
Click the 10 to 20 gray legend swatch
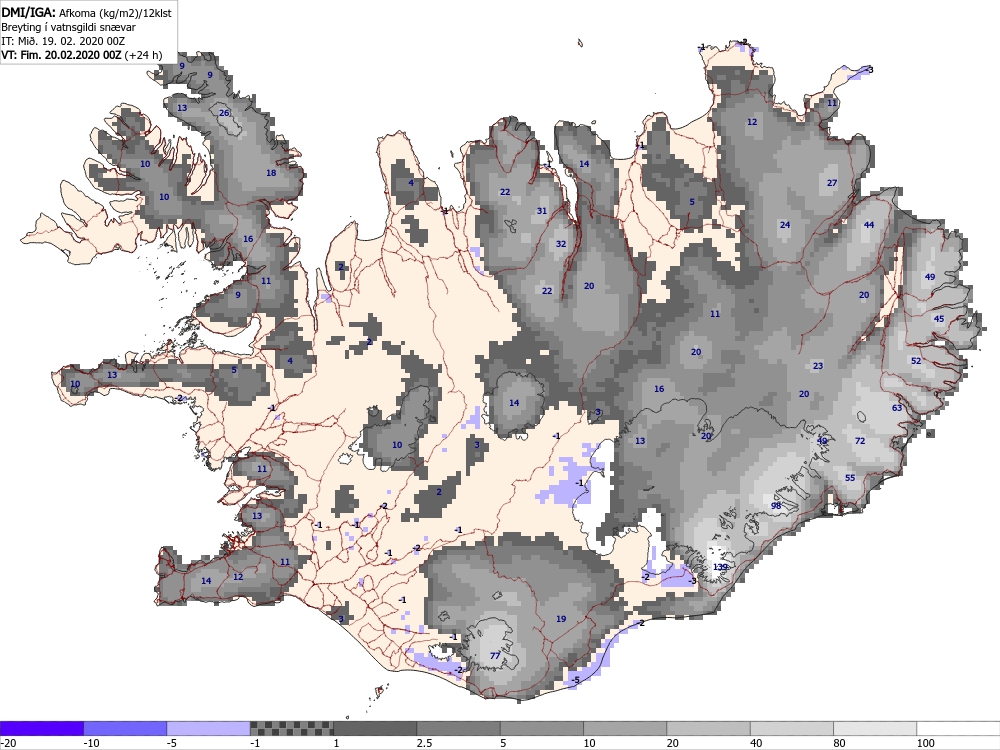[625, 728]
